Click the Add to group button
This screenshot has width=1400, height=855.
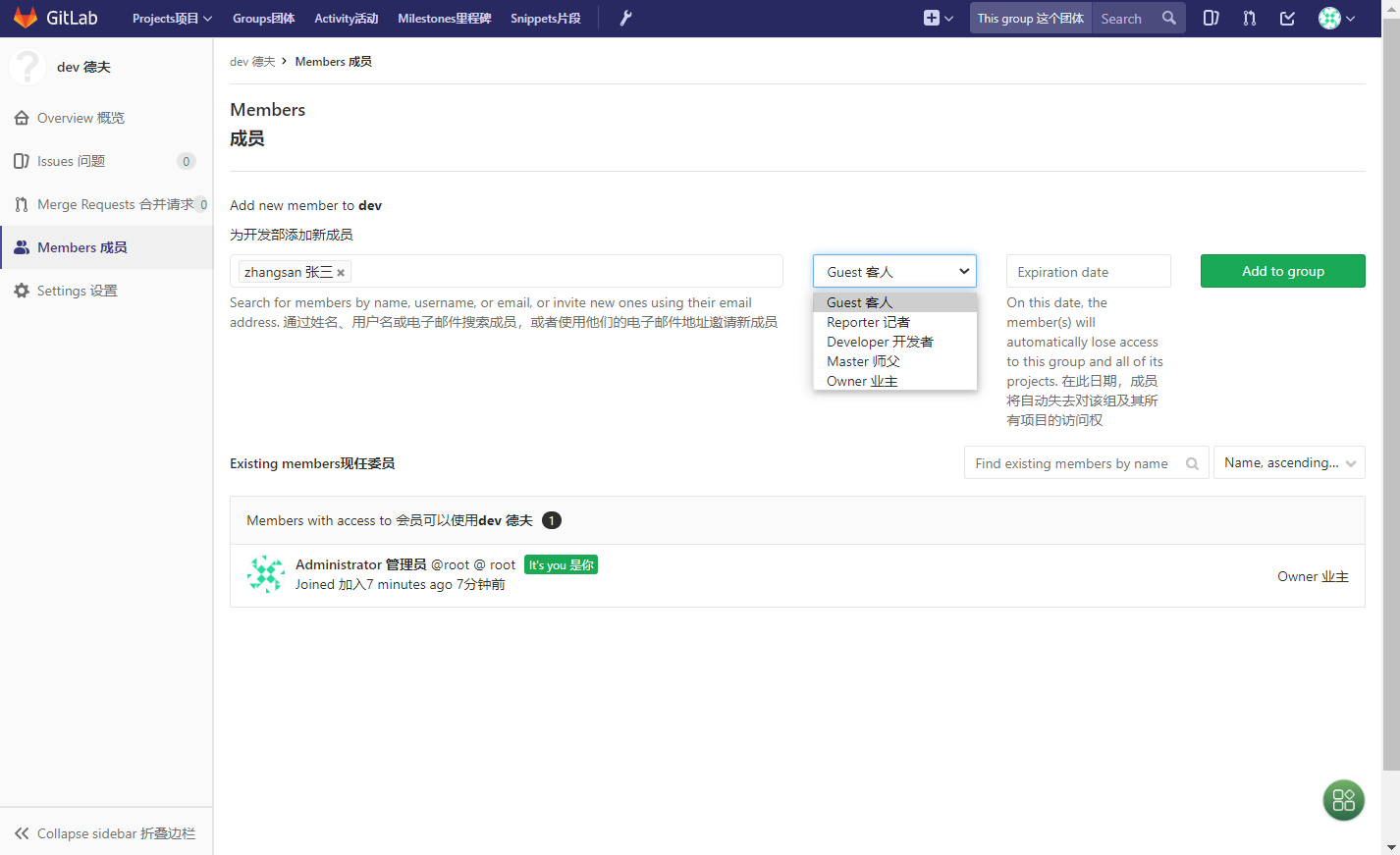(1282, 271)
